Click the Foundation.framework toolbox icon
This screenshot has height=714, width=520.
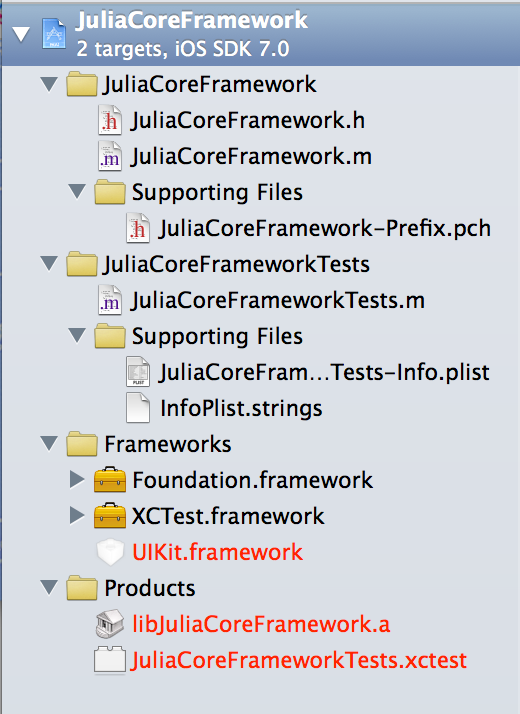[x=110, y=479]
